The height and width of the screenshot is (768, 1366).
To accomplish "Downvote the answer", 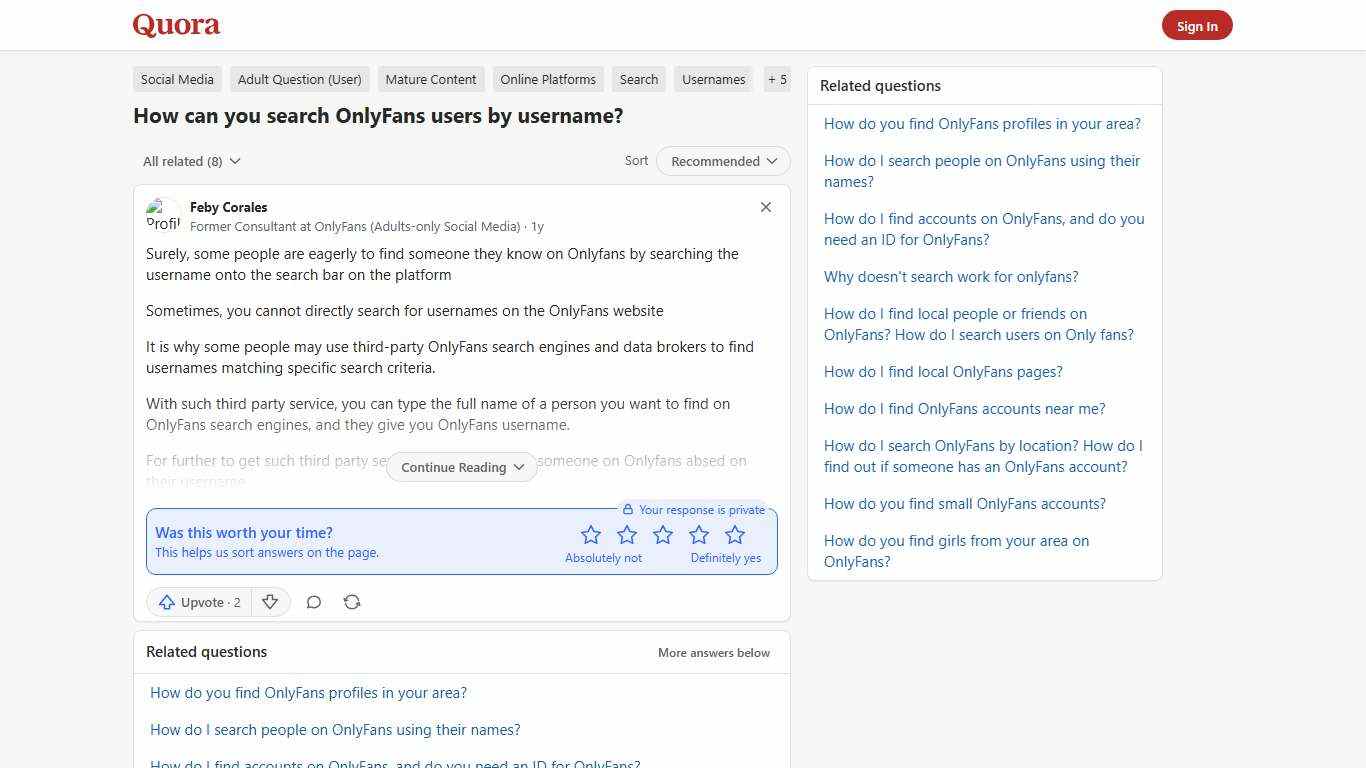I will click(270, 602).
